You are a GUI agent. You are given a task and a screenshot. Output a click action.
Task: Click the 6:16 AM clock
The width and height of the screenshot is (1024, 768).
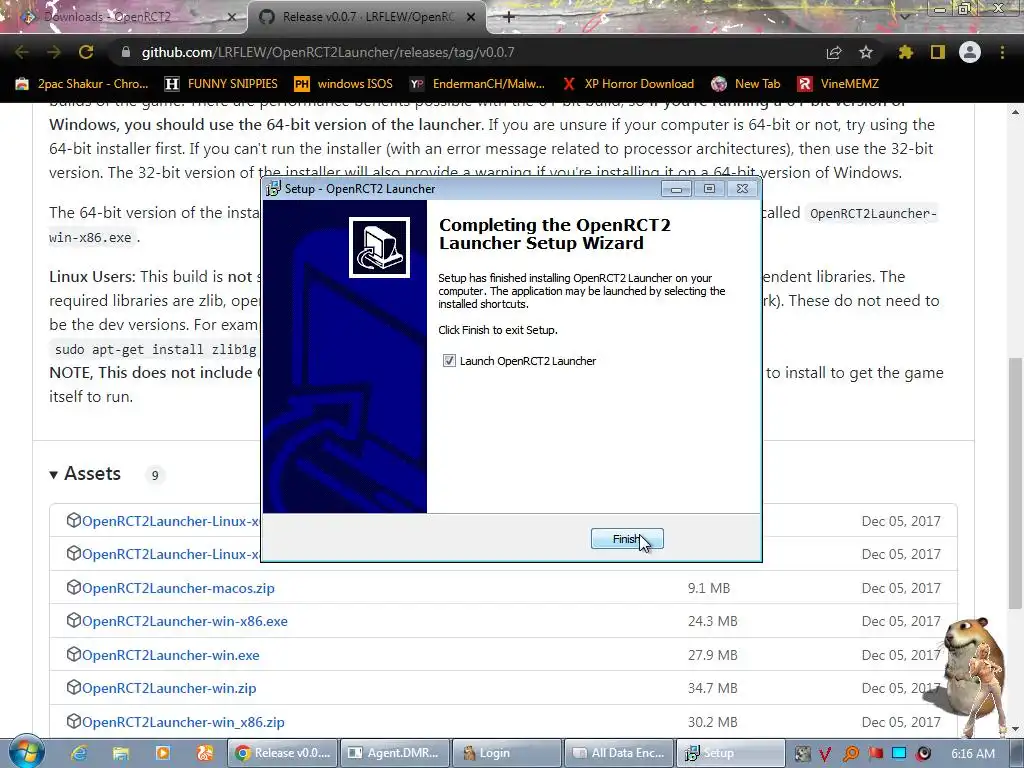(x=973, y=754)
